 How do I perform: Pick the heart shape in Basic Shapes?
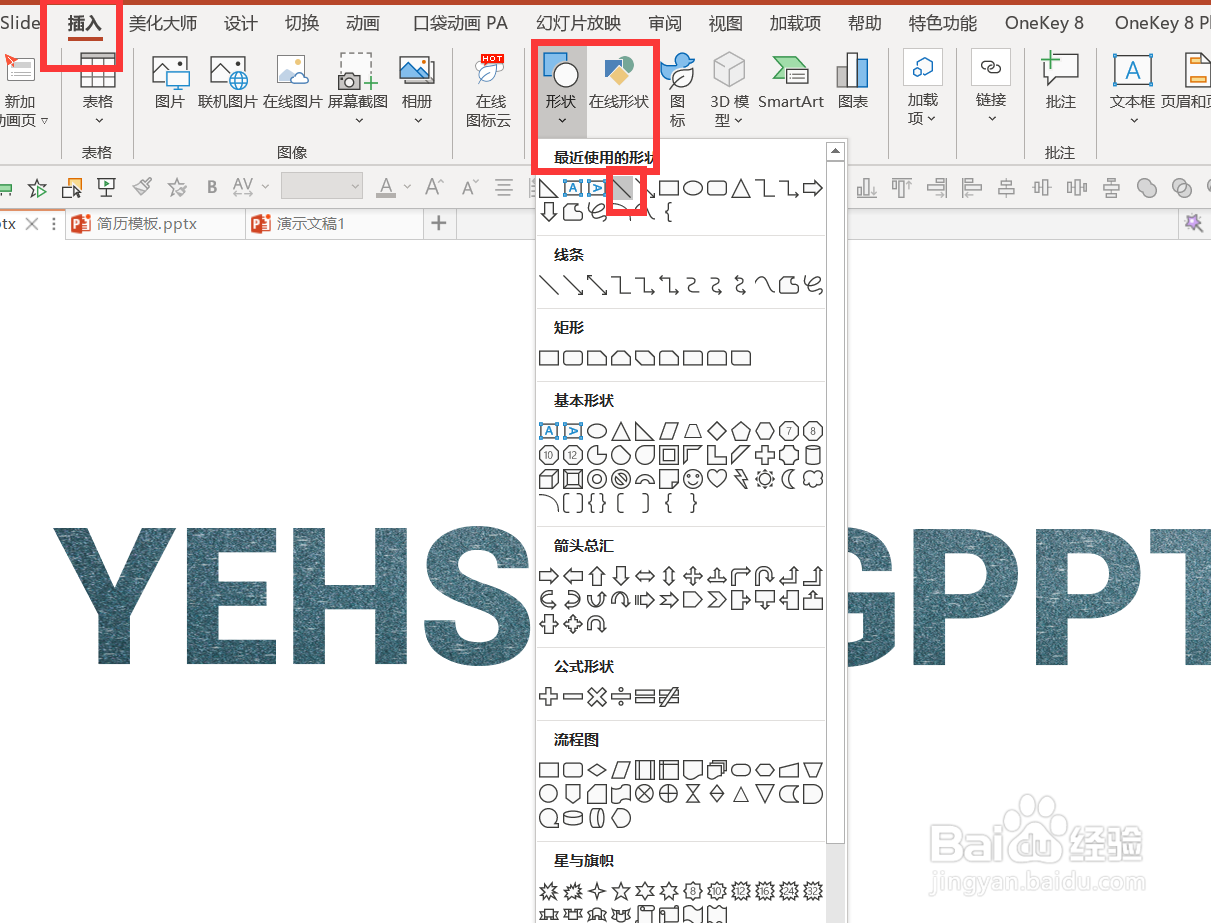(x=717, y=479)
